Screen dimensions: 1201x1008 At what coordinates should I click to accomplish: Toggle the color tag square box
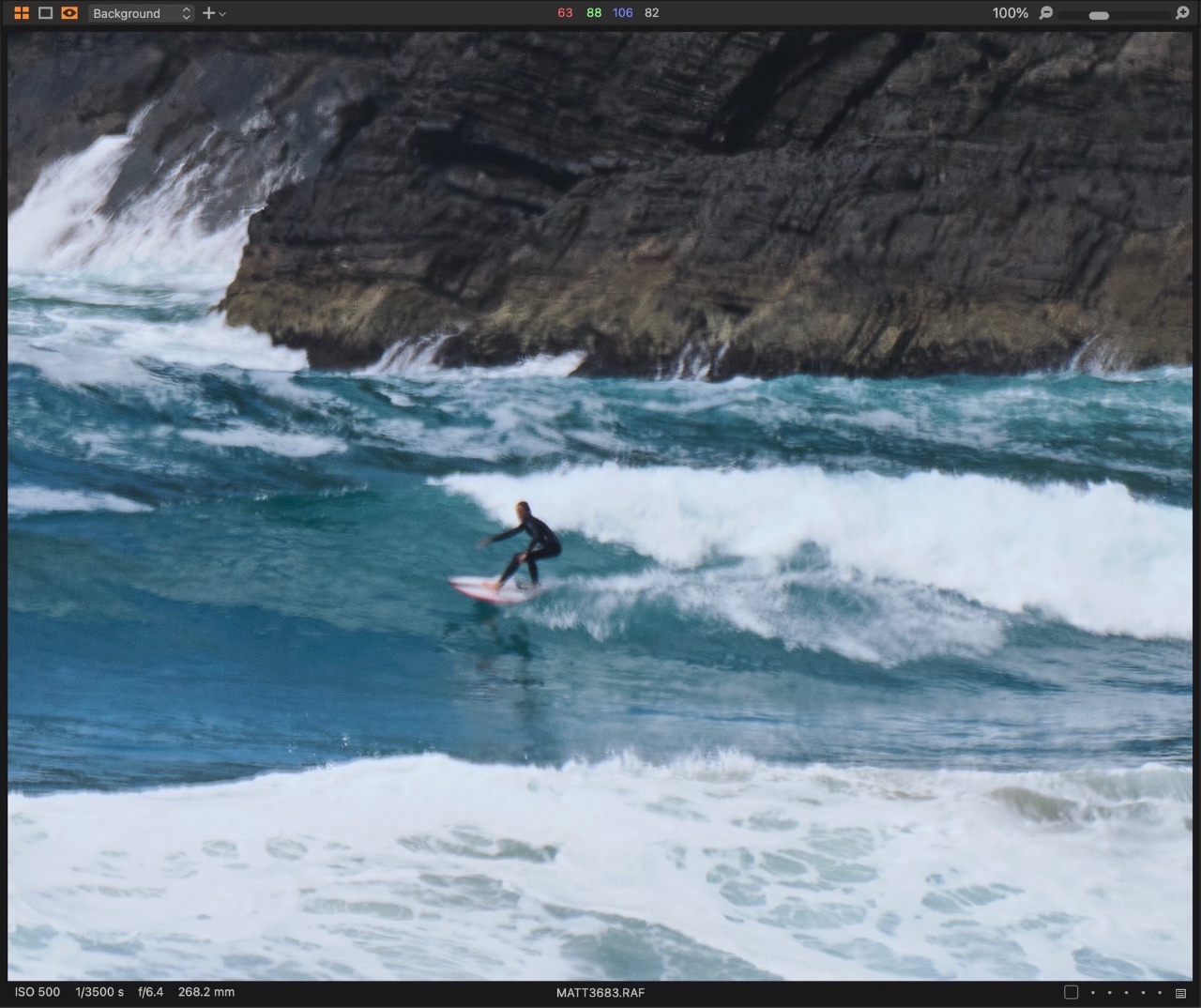point(1071,992)
